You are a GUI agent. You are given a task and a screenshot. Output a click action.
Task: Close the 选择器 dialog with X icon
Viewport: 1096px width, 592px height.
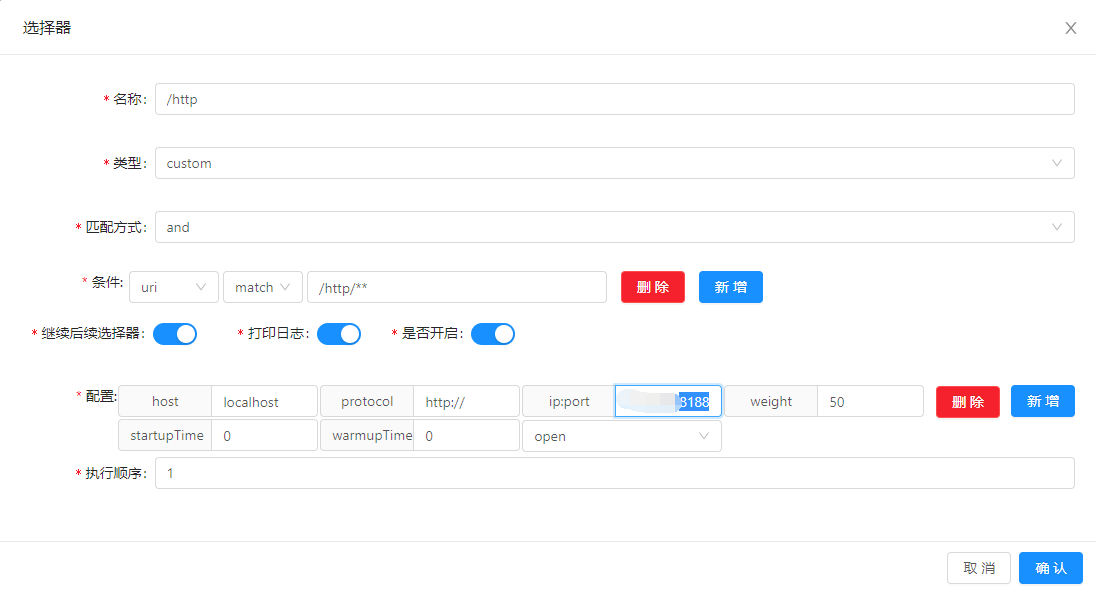(1070, 28)
